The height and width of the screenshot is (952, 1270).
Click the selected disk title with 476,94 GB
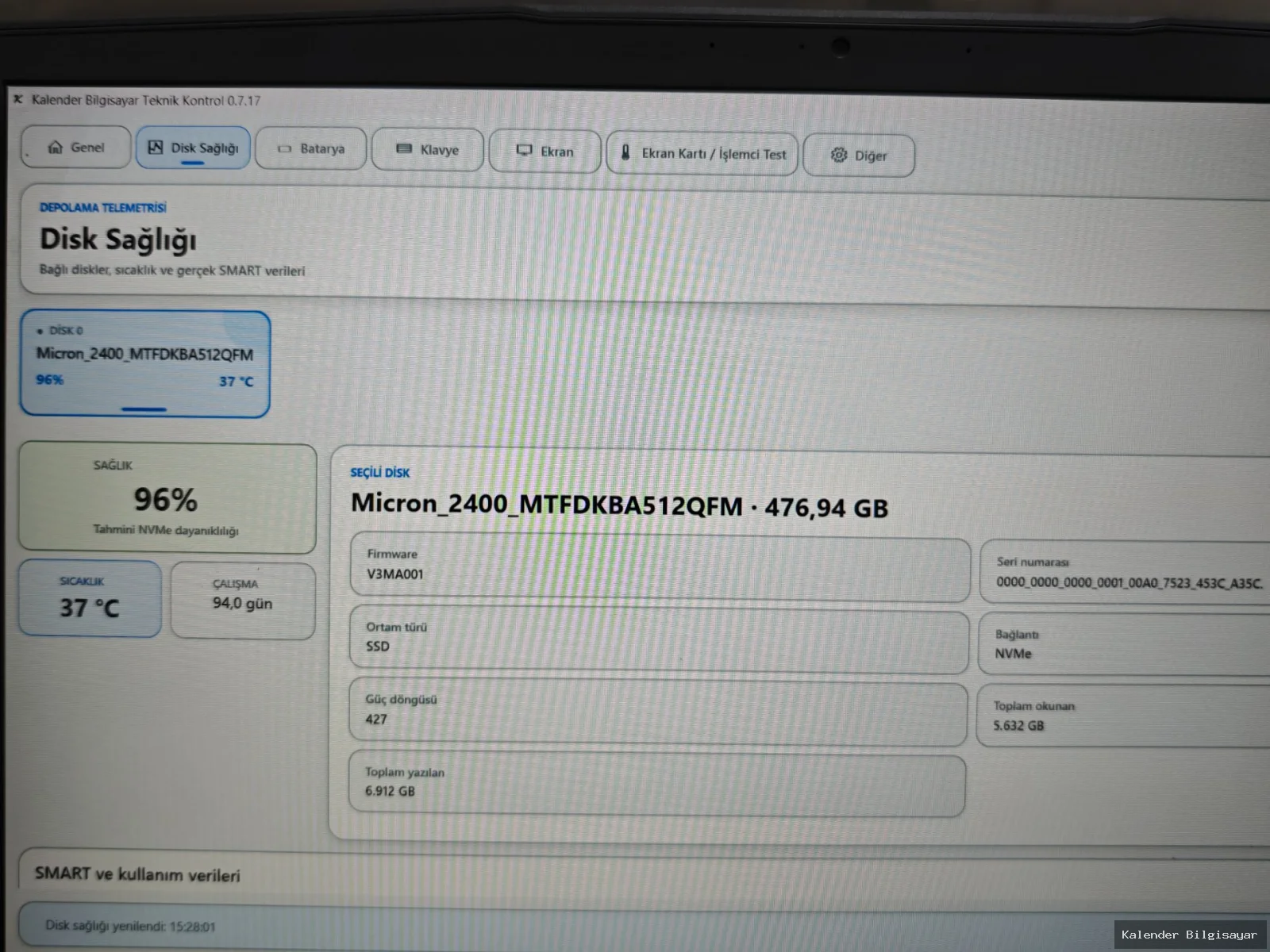pos(620,505)
